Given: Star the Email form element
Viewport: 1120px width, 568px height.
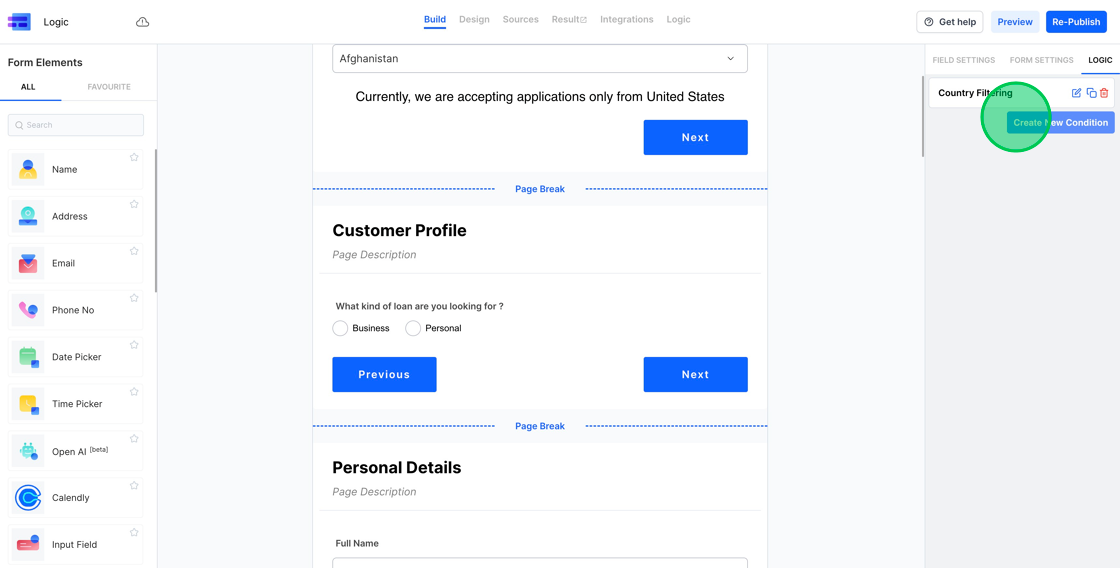Looking at the screenshot, I should pyautogui.click(x=134, y=251).
